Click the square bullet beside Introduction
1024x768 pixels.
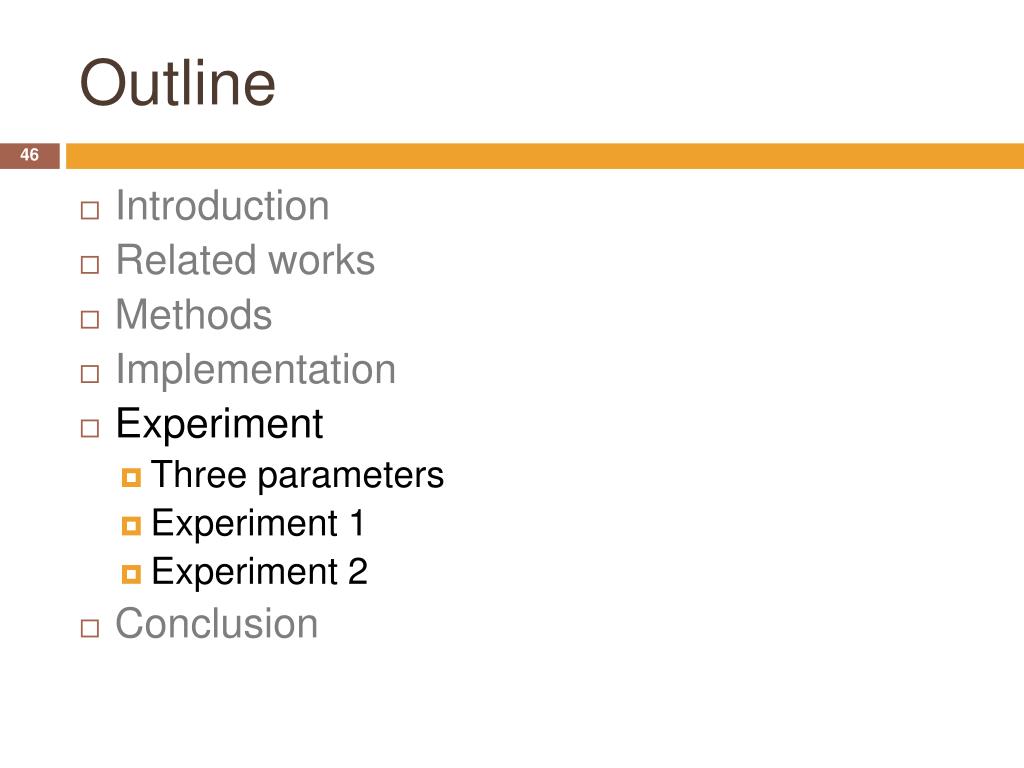pyautogui.click(x=89, y=210)
